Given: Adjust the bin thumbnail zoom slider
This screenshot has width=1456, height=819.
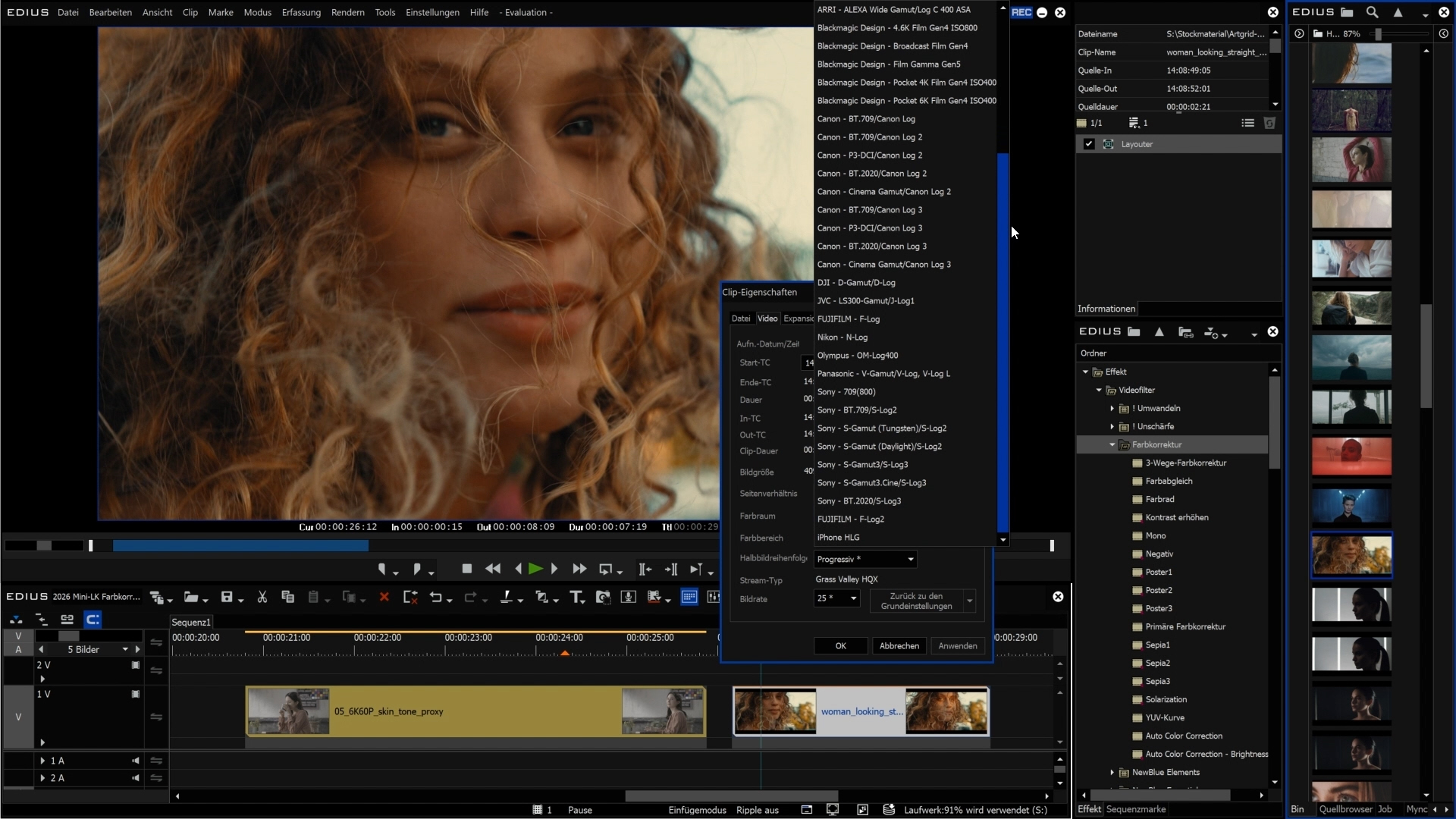Looking at the screenshot, I should [x=1378, y=34].
